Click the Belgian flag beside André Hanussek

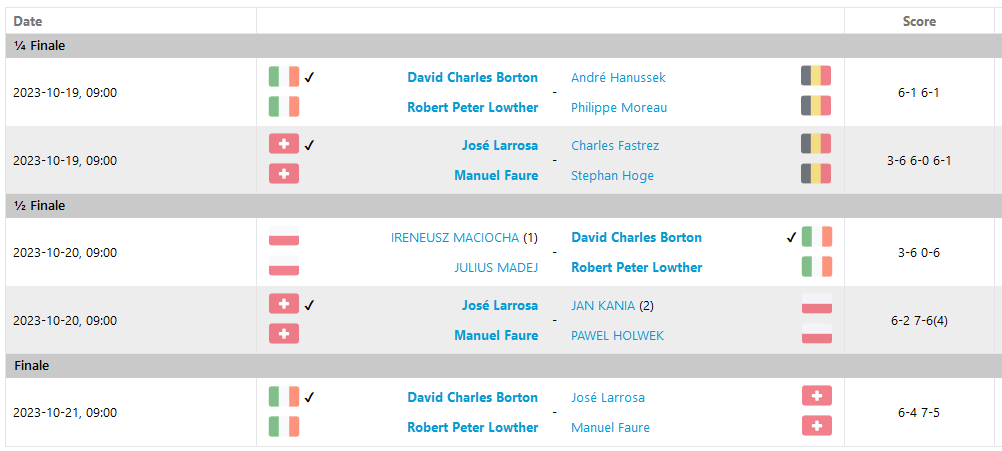[x=816, y=76]
